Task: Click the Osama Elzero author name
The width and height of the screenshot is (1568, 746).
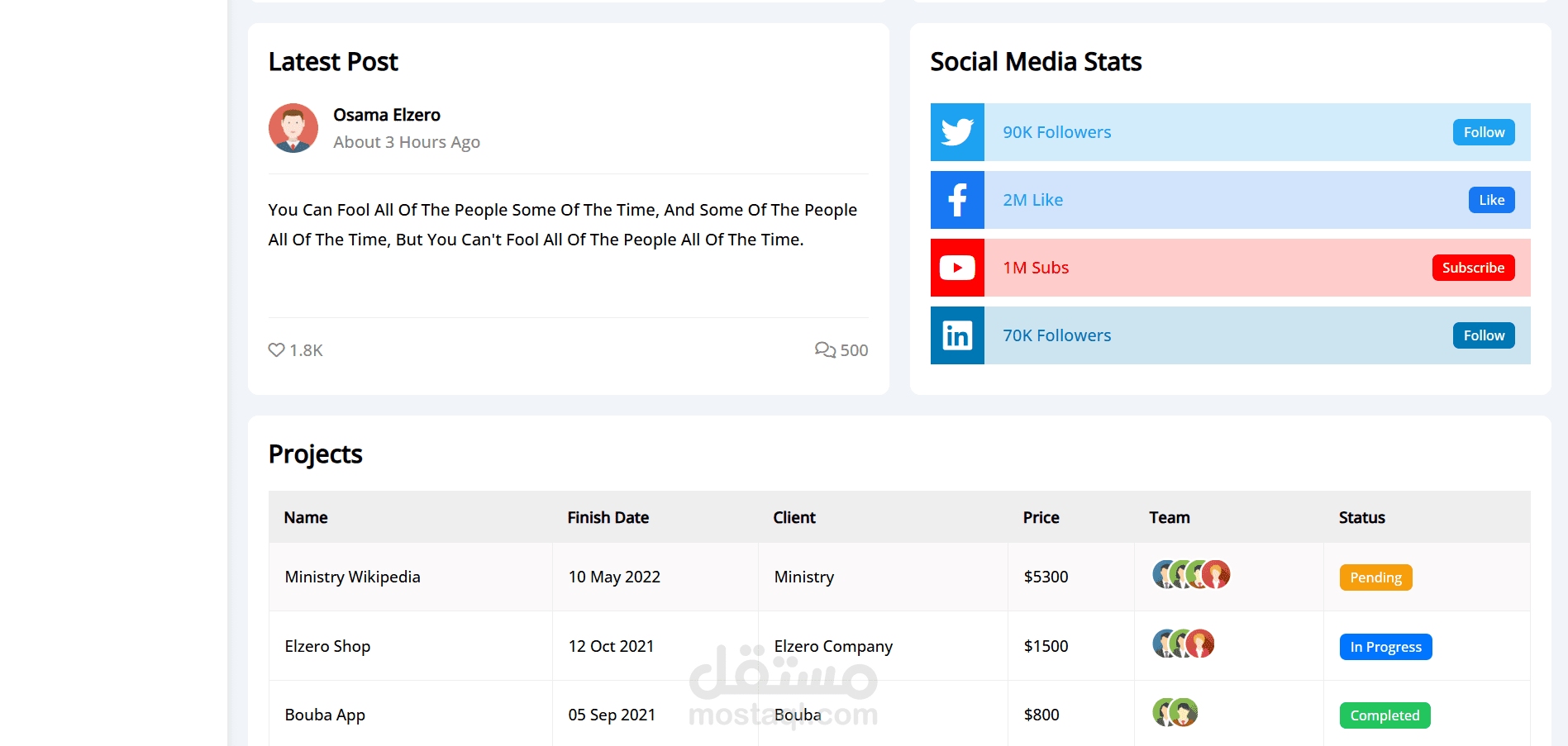Action: click(x=387, y=115)
